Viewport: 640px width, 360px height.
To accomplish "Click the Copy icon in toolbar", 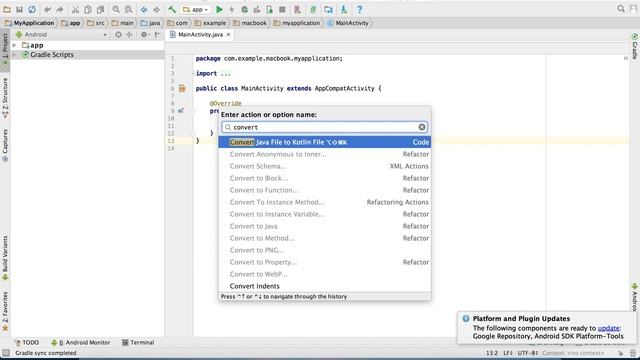I will tap(88, 9).
